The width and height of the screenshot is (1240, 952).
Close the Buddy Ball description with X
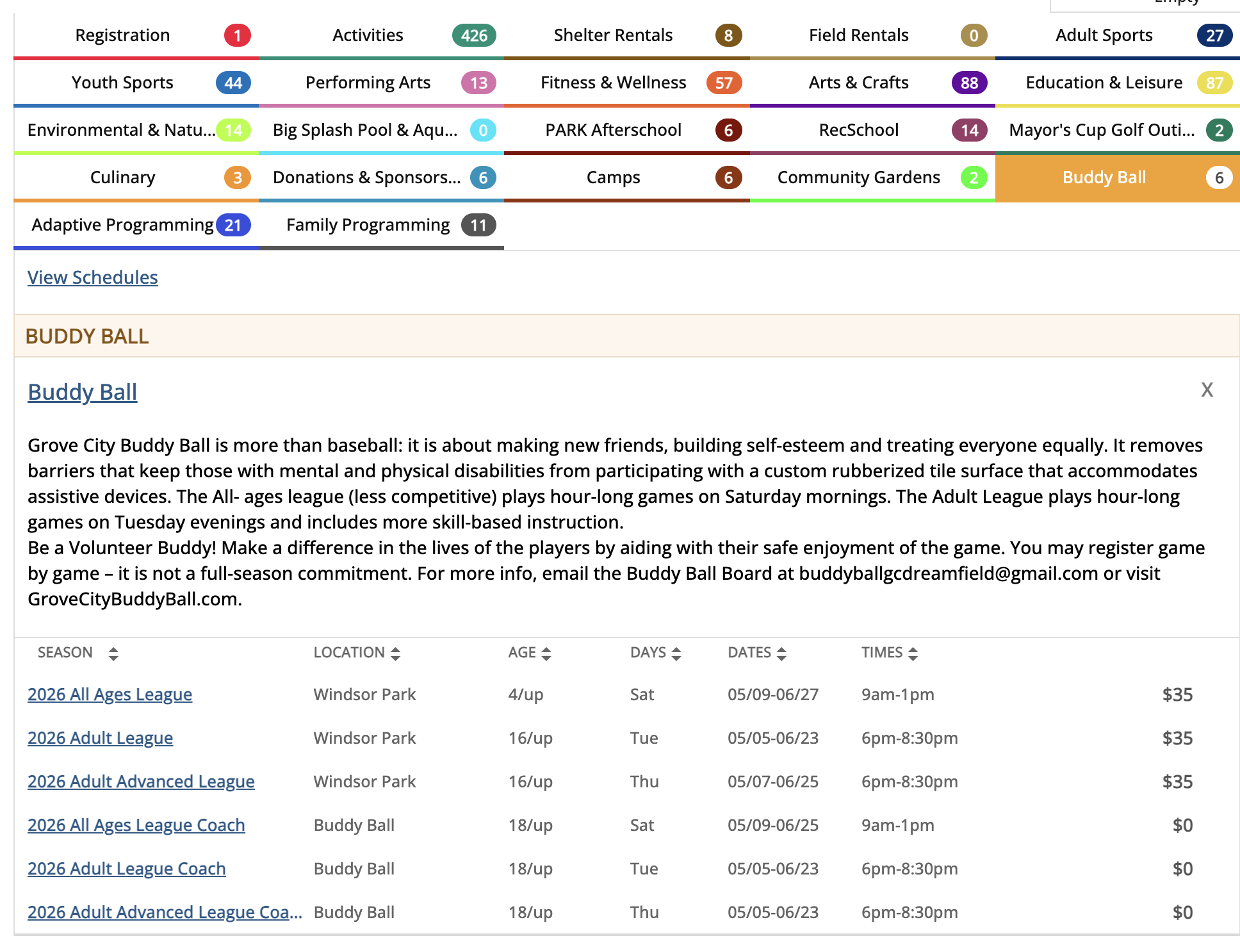pyautogui.click(x=1207, y=390)
